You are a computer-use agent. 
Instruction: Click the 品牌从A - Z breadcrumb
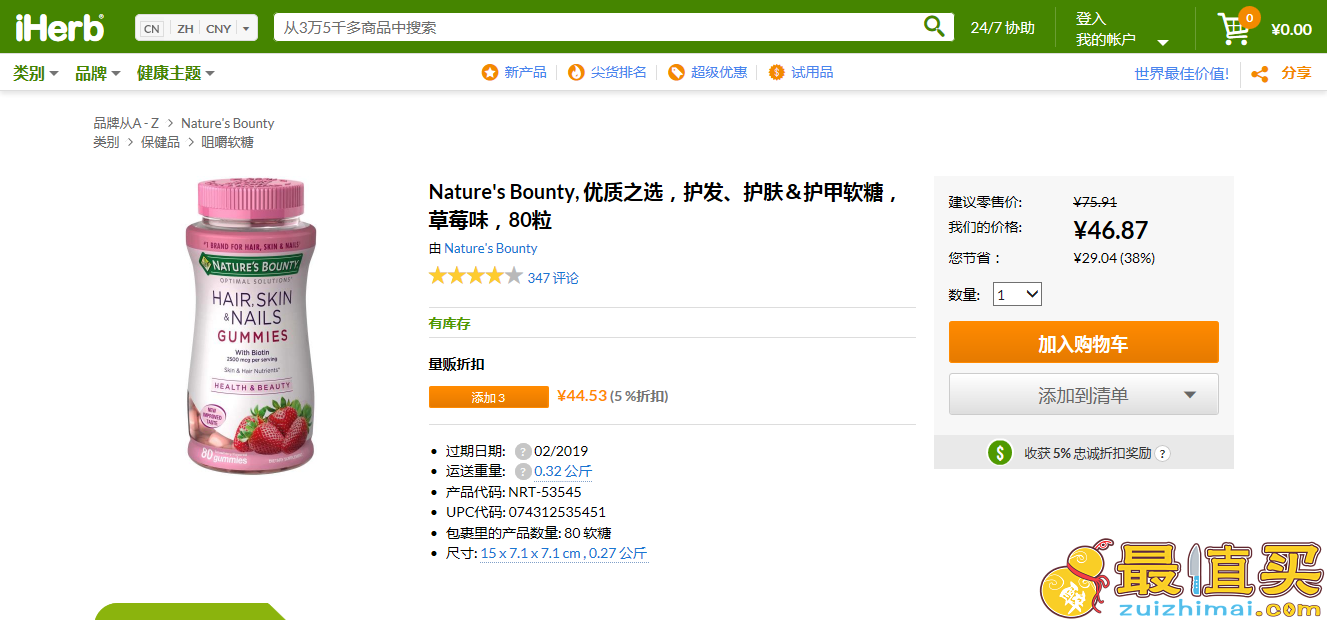click(126, 123)
